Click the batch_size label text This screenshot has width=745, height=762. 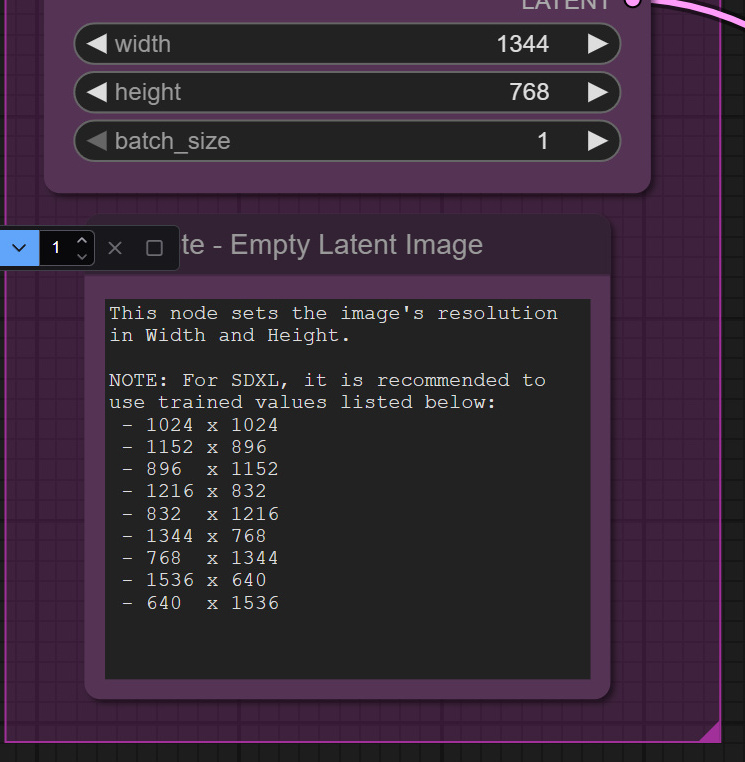pos(173,141)
